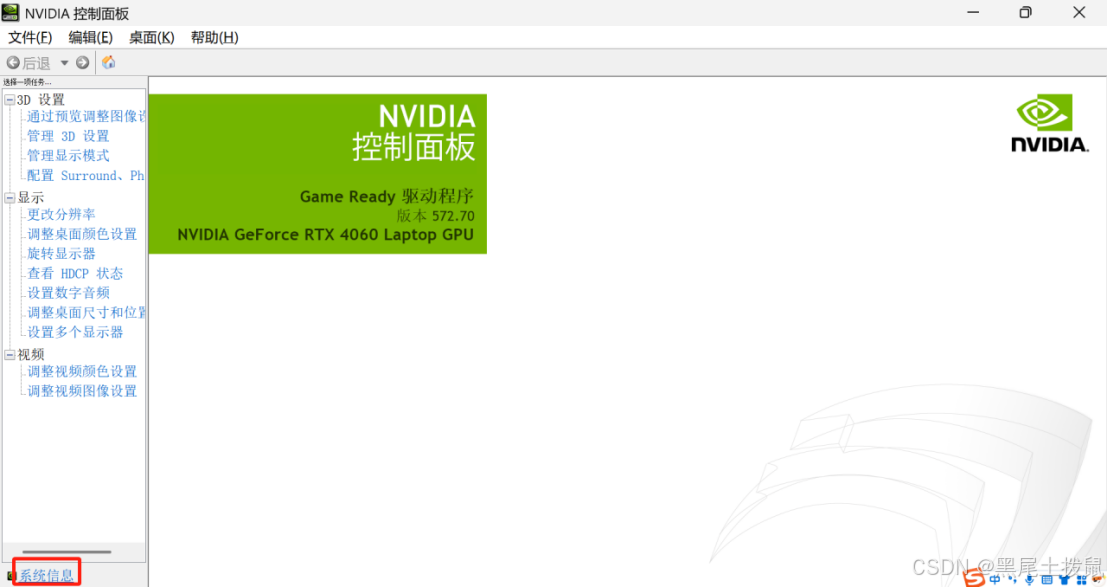Select 管理 3D 设置 in the tree
Viewport: 1108px width, 587px height.
[x=68, y=136]
